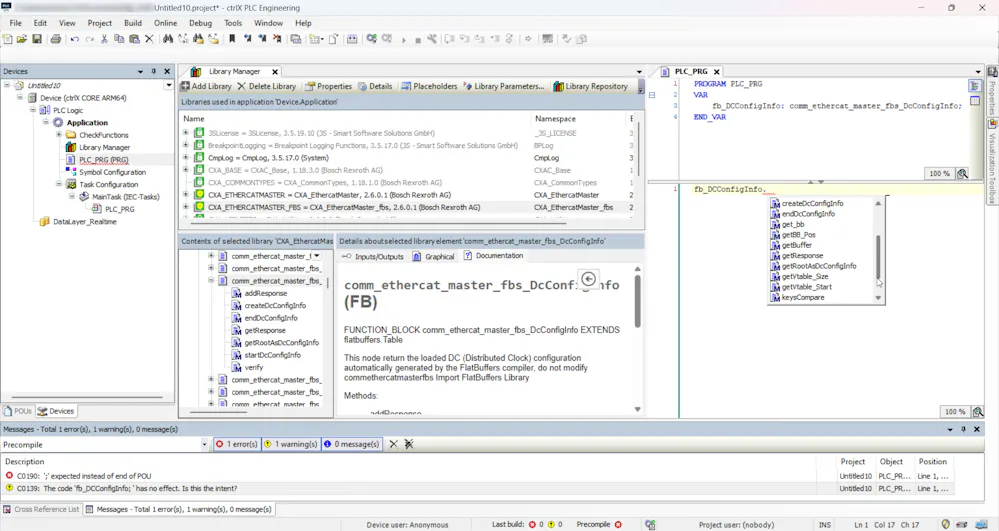Viewport: 999px width, 531px height.
Task: Open Library Repository
Action: (x=591, y=86)
